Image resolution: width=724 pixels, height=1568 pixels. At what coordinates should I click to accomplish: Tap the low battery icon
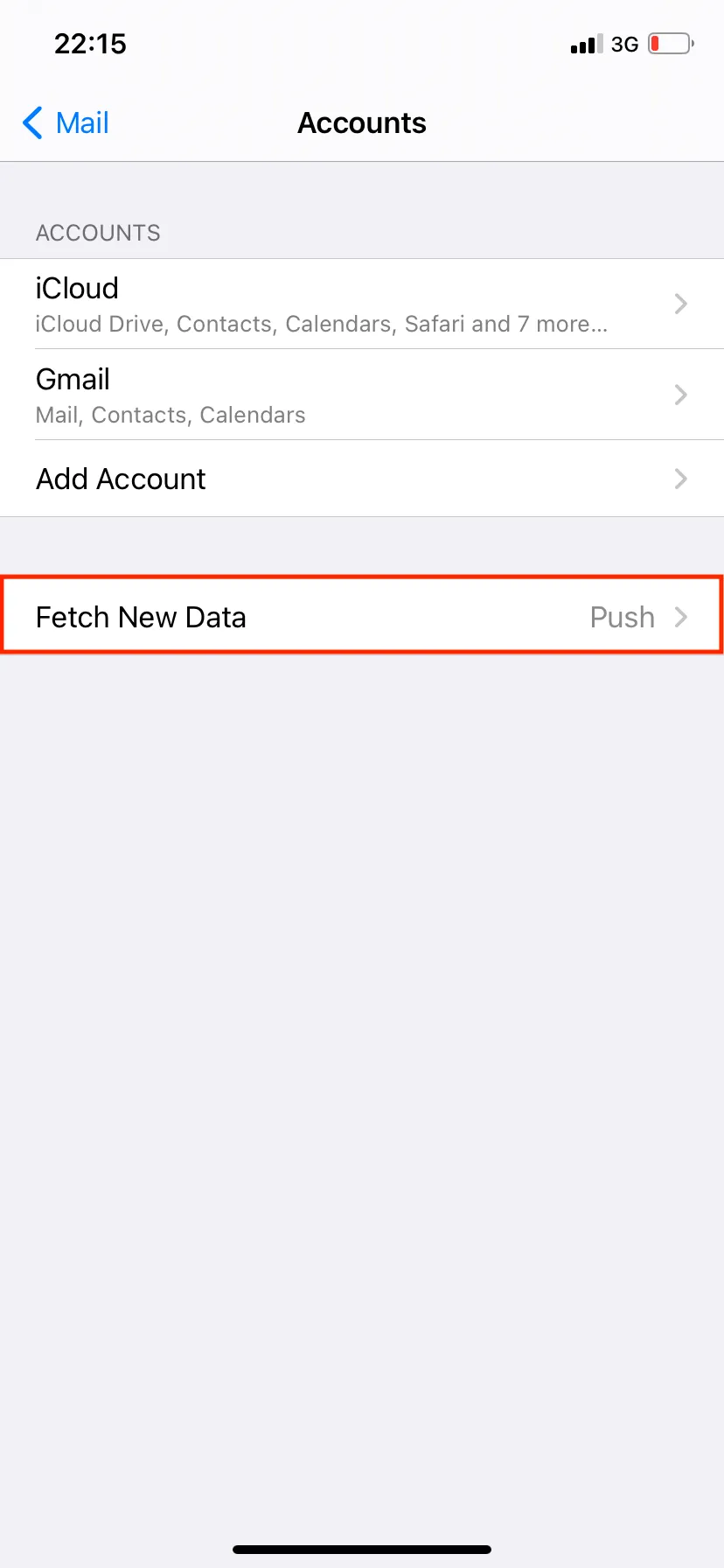(671, 44)
